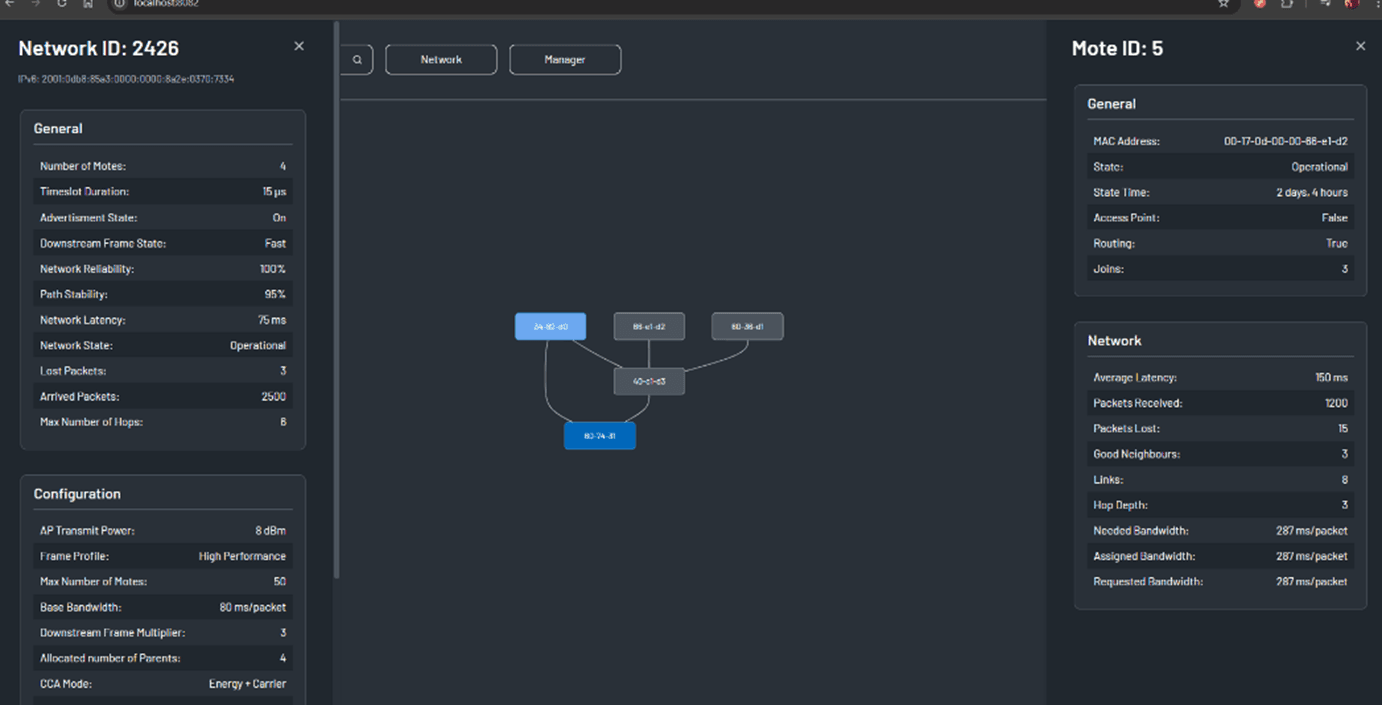This screenshot has height=705, width=1382.
Task: Click the Network Latency row
Action: (163, 320)
